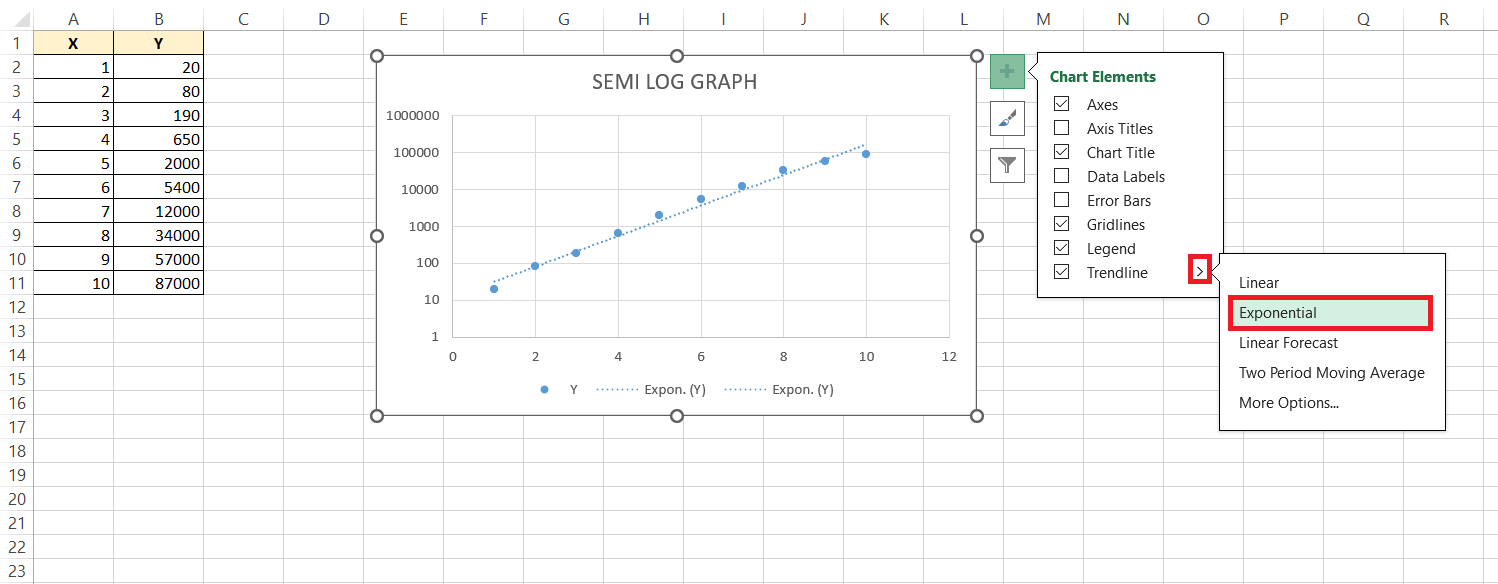
Task: Select row 1 header
Action: 16,43
